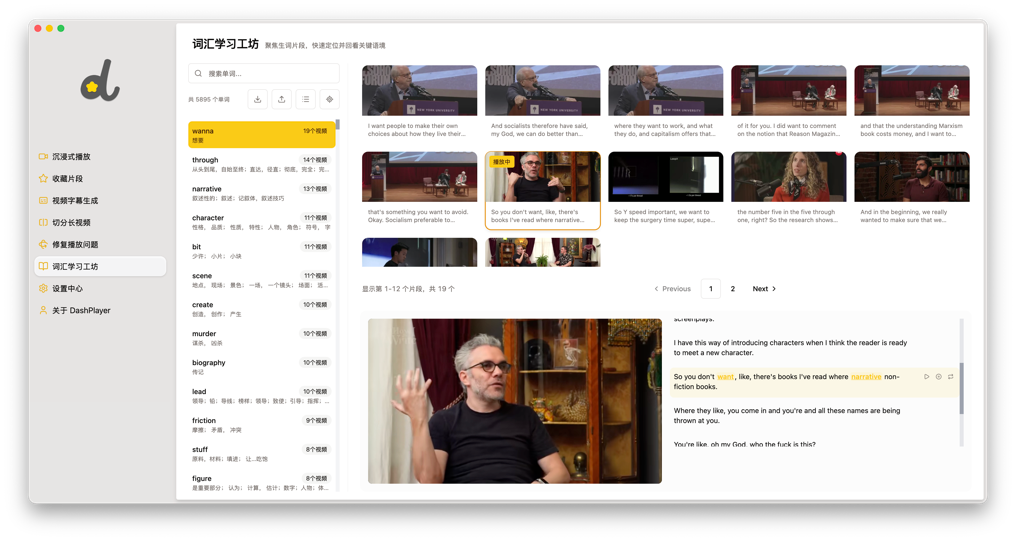
Task: Click subtitle 'Where they like, you come in'
Action: tap(787, 415)
